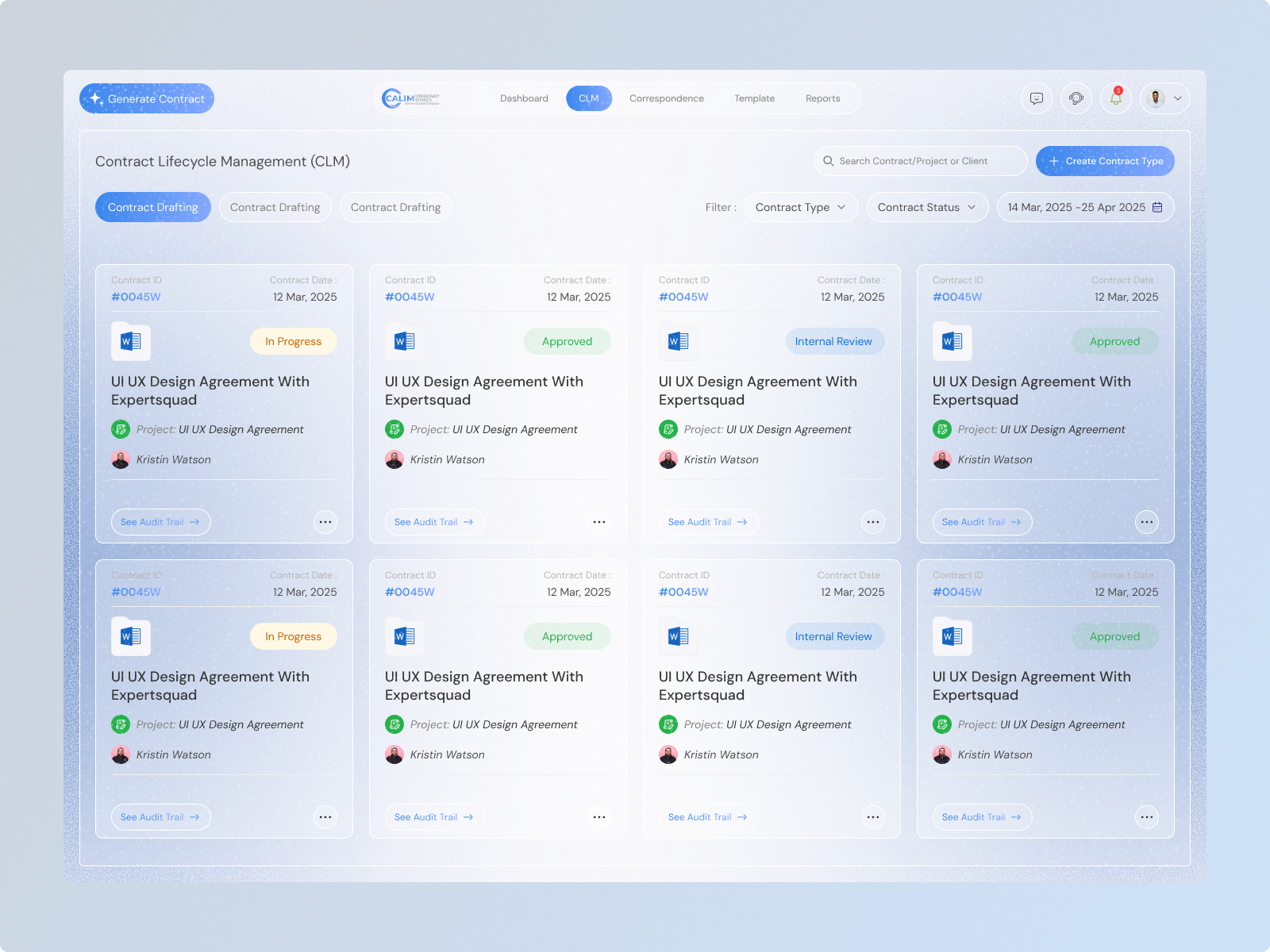Select the third Contract Drafting pill
Viewport: 1270px width, 952px height.
click(395, 207)
